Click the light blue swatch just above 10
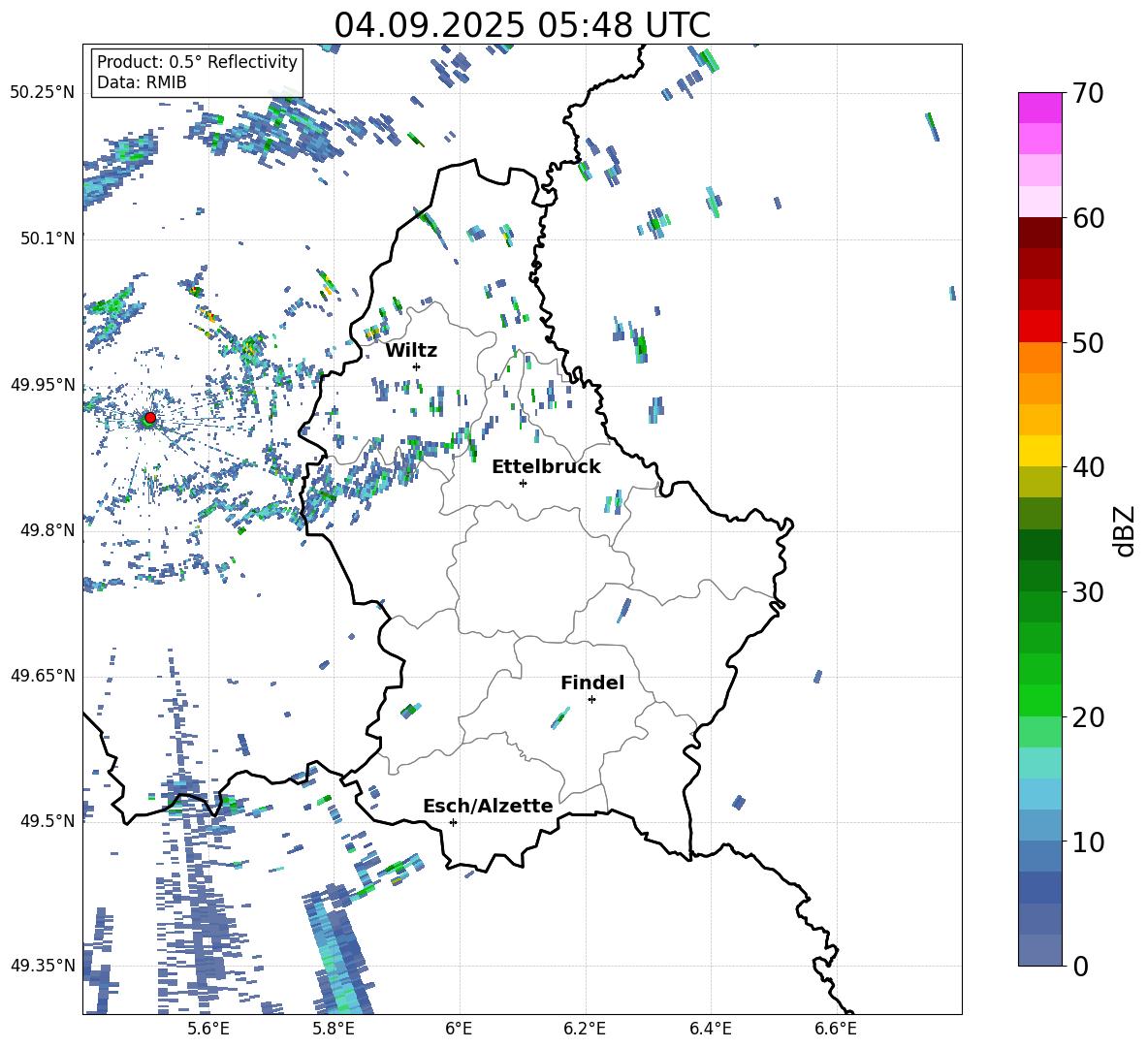 point(1039,825)
